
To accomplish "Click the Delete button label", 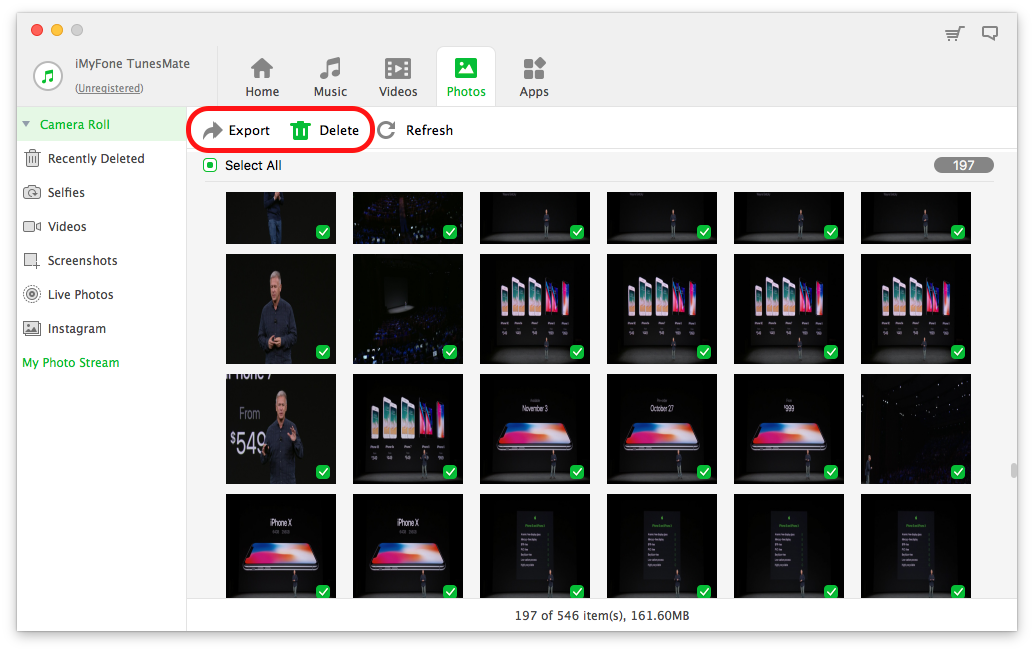I will pos(339,131).
